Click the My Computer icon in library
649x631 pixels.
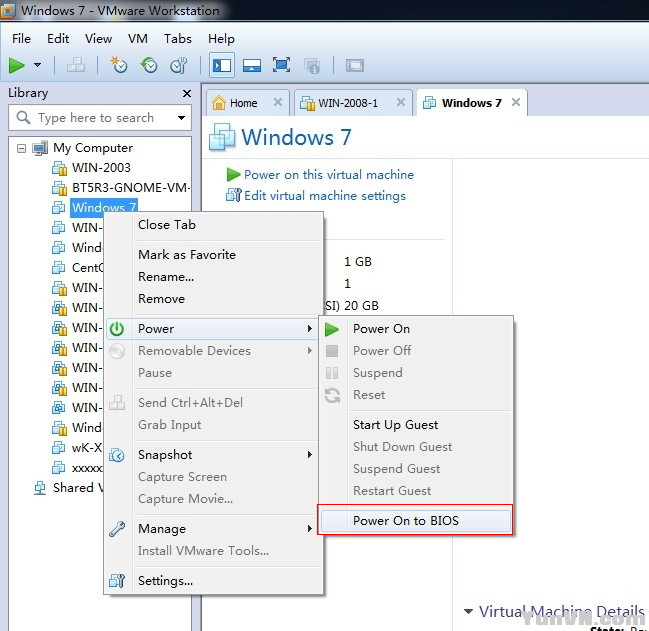point(40,148)
